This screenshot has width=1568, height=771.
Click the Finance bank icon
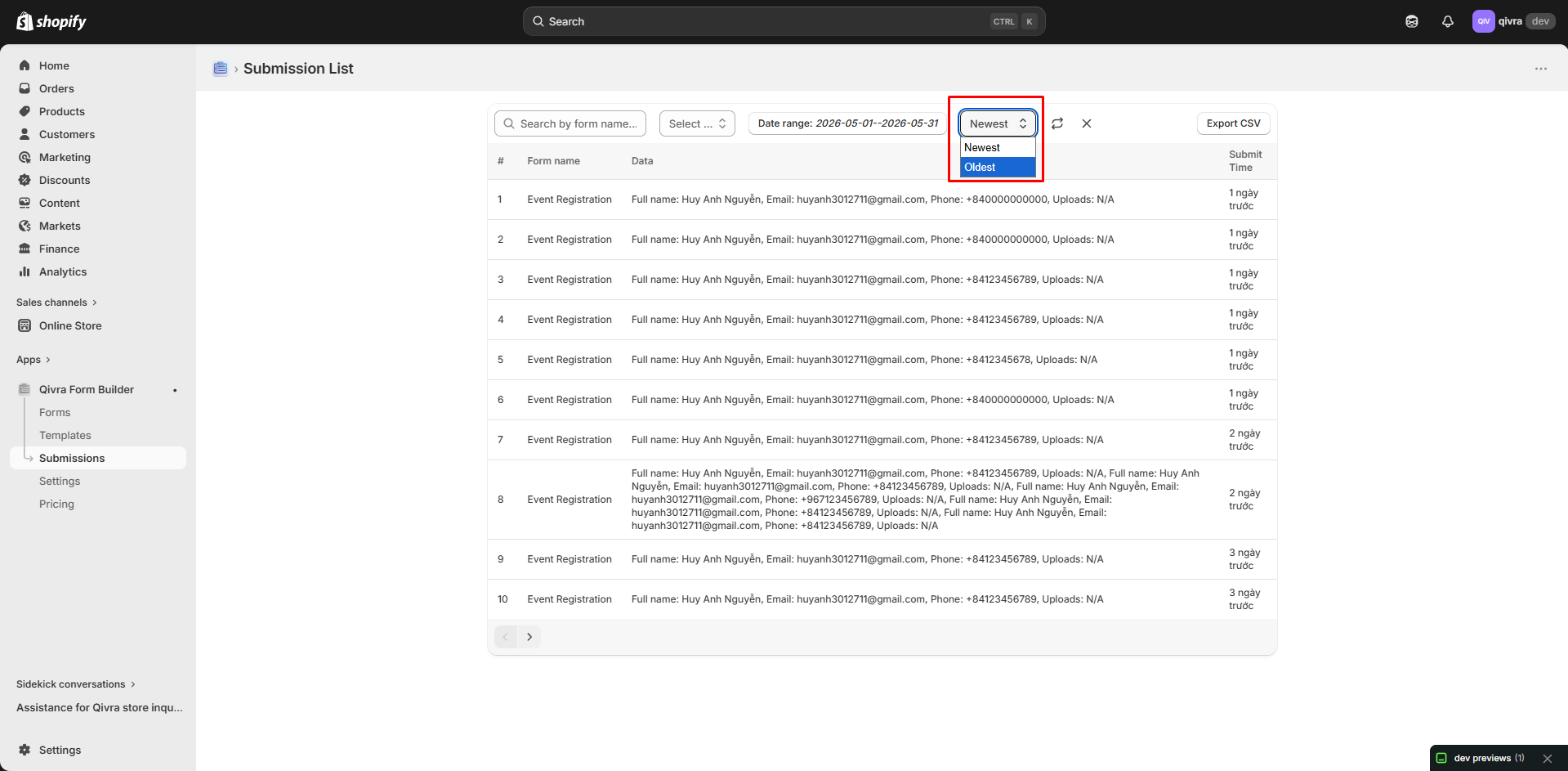25,249
